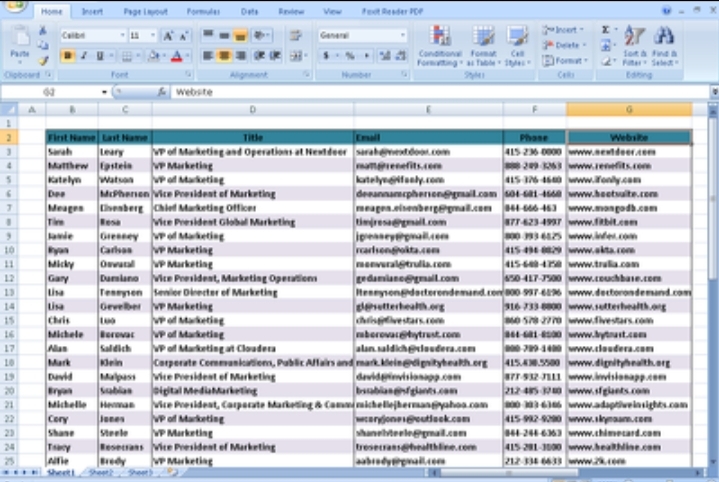The width and height of the screenshot is (719, 482).
Task: Toggle Bold formatting button
Action: [68, 56]
